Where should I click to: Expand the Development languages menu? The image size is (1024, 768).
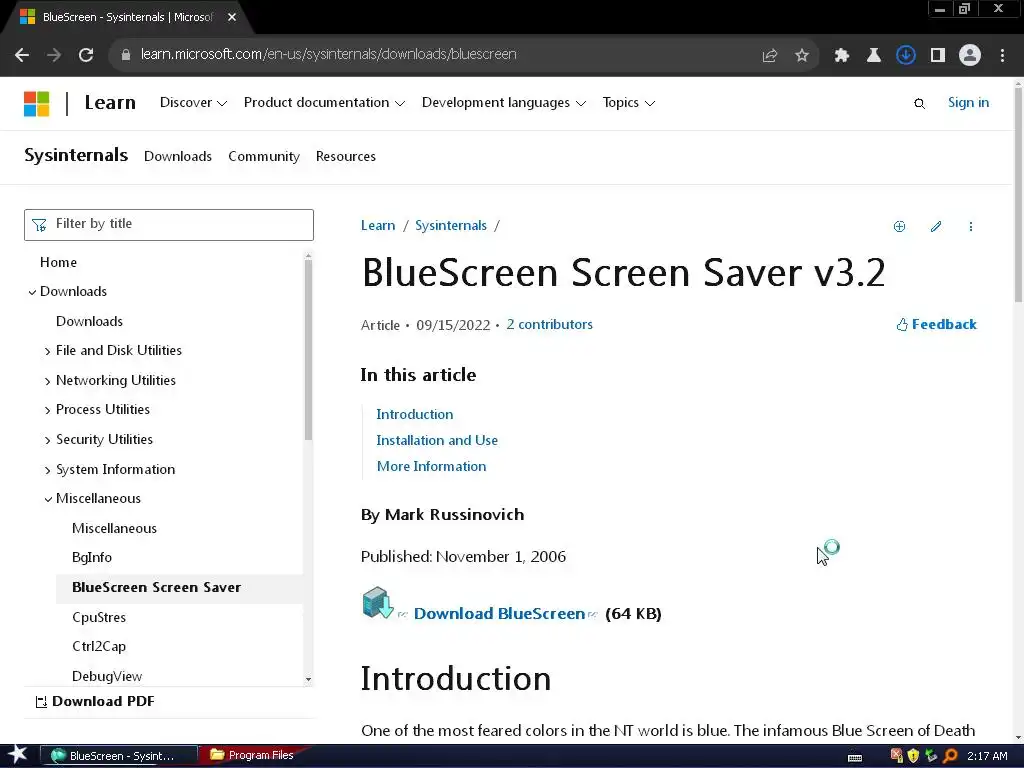[x=504, y=103]
